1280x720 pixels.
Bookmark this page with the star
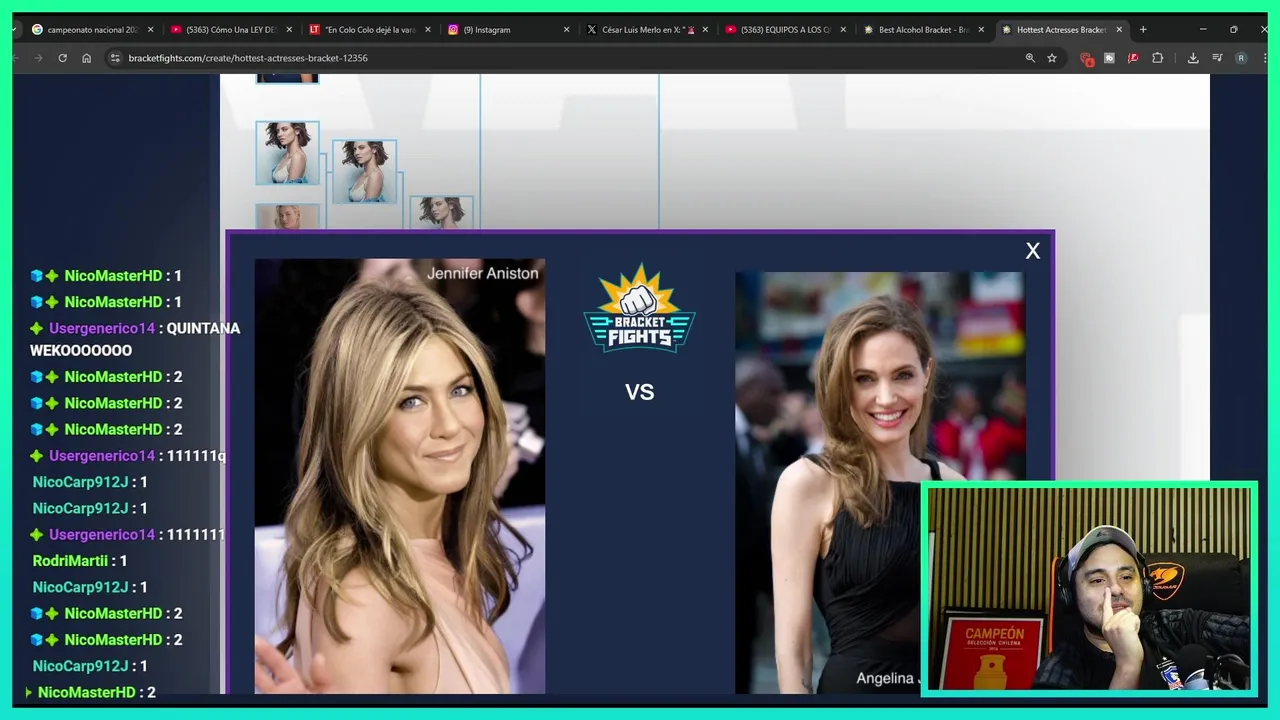[1052, 58]
